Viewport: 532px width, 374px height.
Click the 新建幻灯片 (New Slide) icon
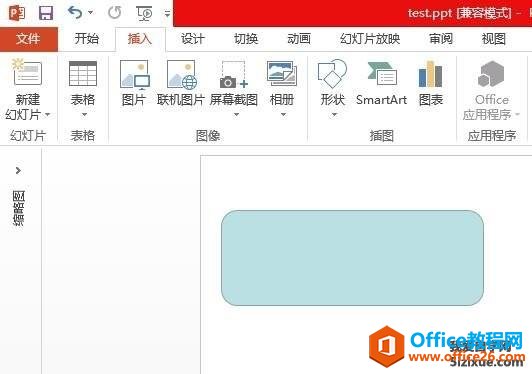tap(27, 72)
